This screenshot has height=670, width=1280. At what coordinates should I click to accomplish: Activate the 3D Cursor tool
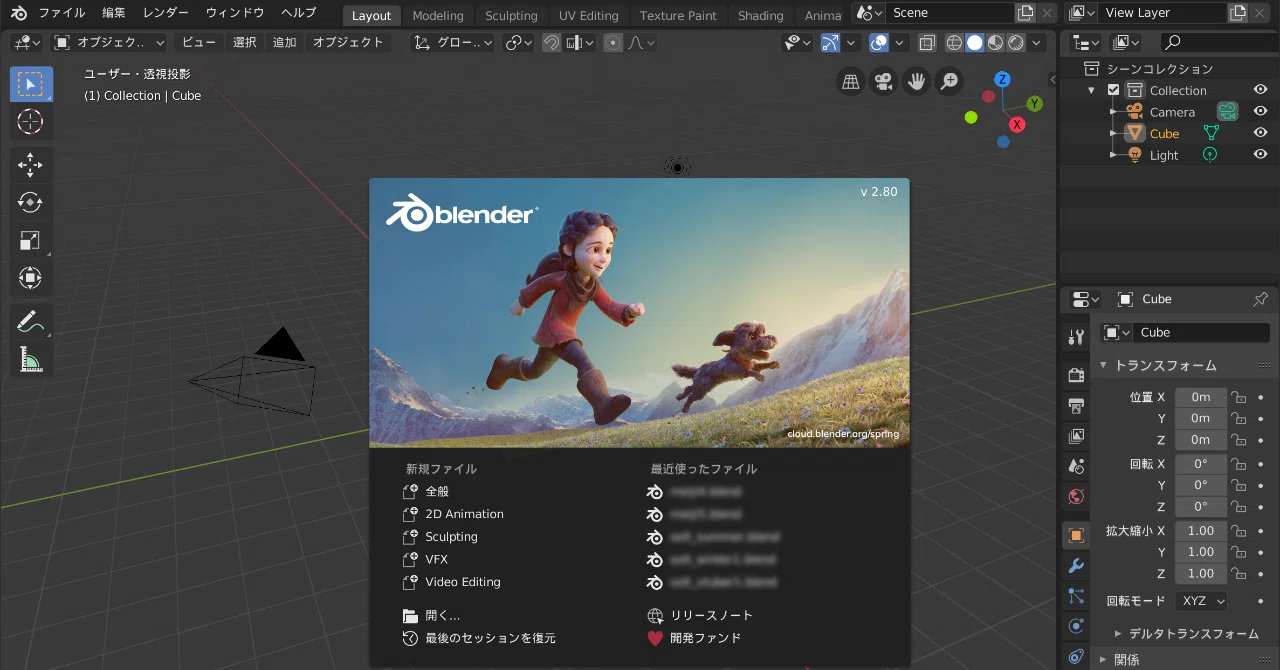point(31,122)
